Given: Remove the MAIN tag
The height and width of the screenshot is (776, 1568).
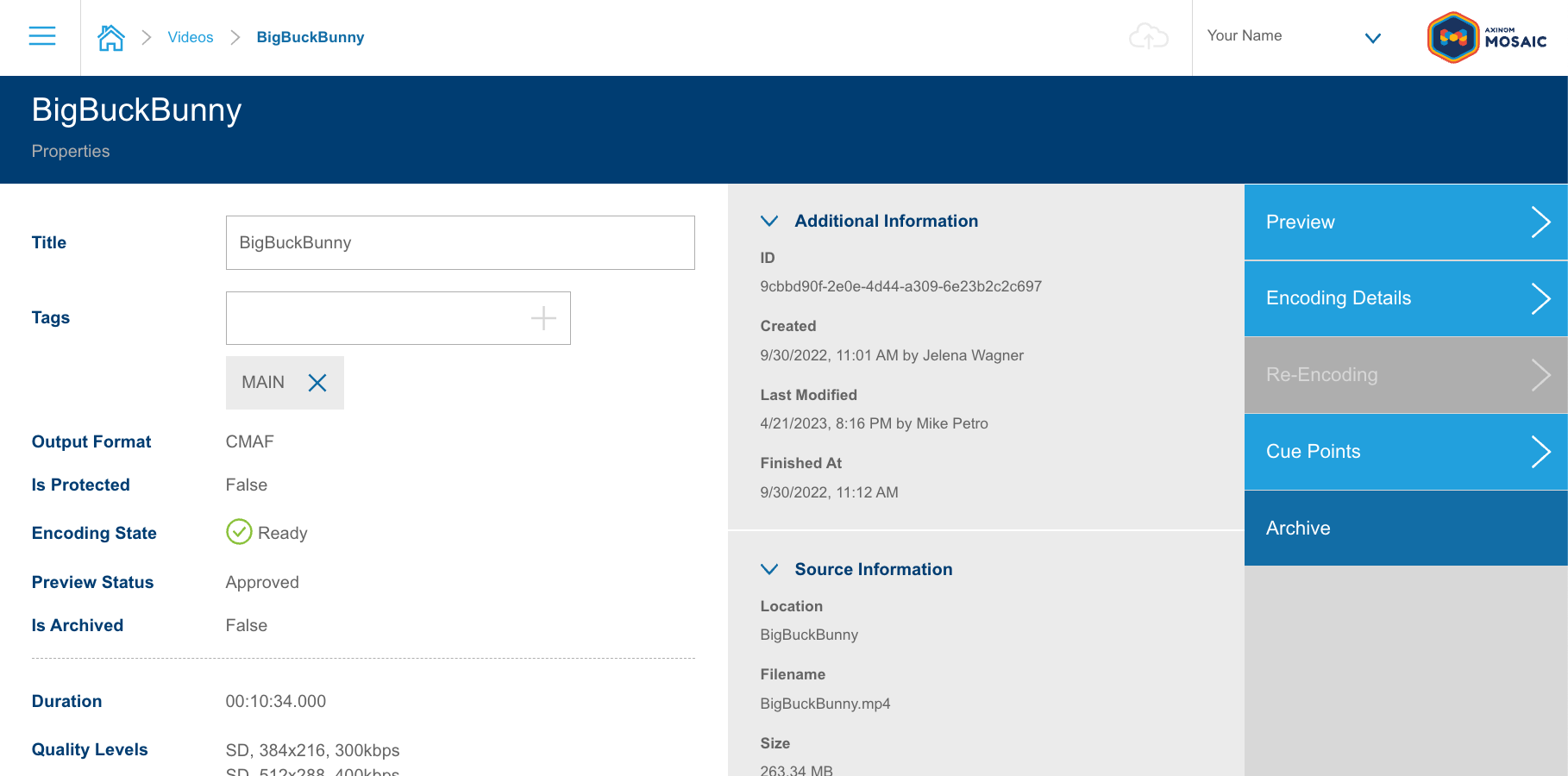Looking at the screenshot, I should tap(317, 383).
